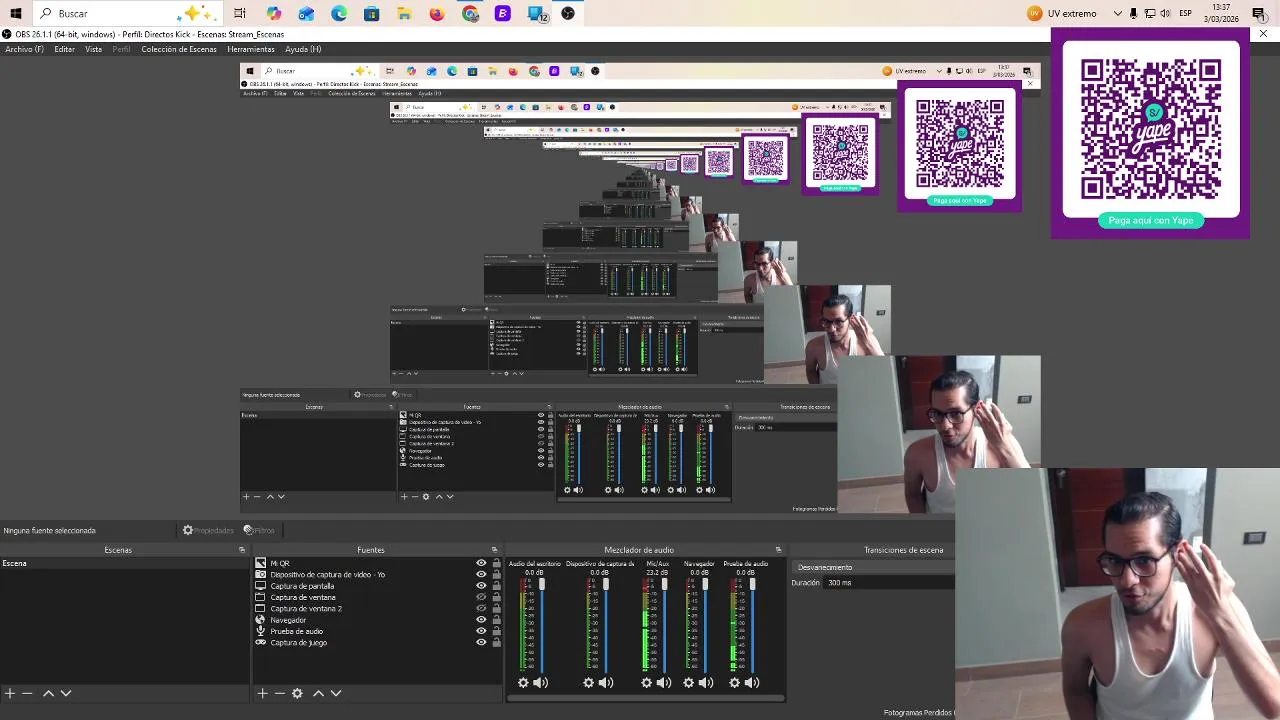1280x720 pixels.
Task: Open audio settings gear for Mic/Aux channel
Action: [x=646, y=682]
